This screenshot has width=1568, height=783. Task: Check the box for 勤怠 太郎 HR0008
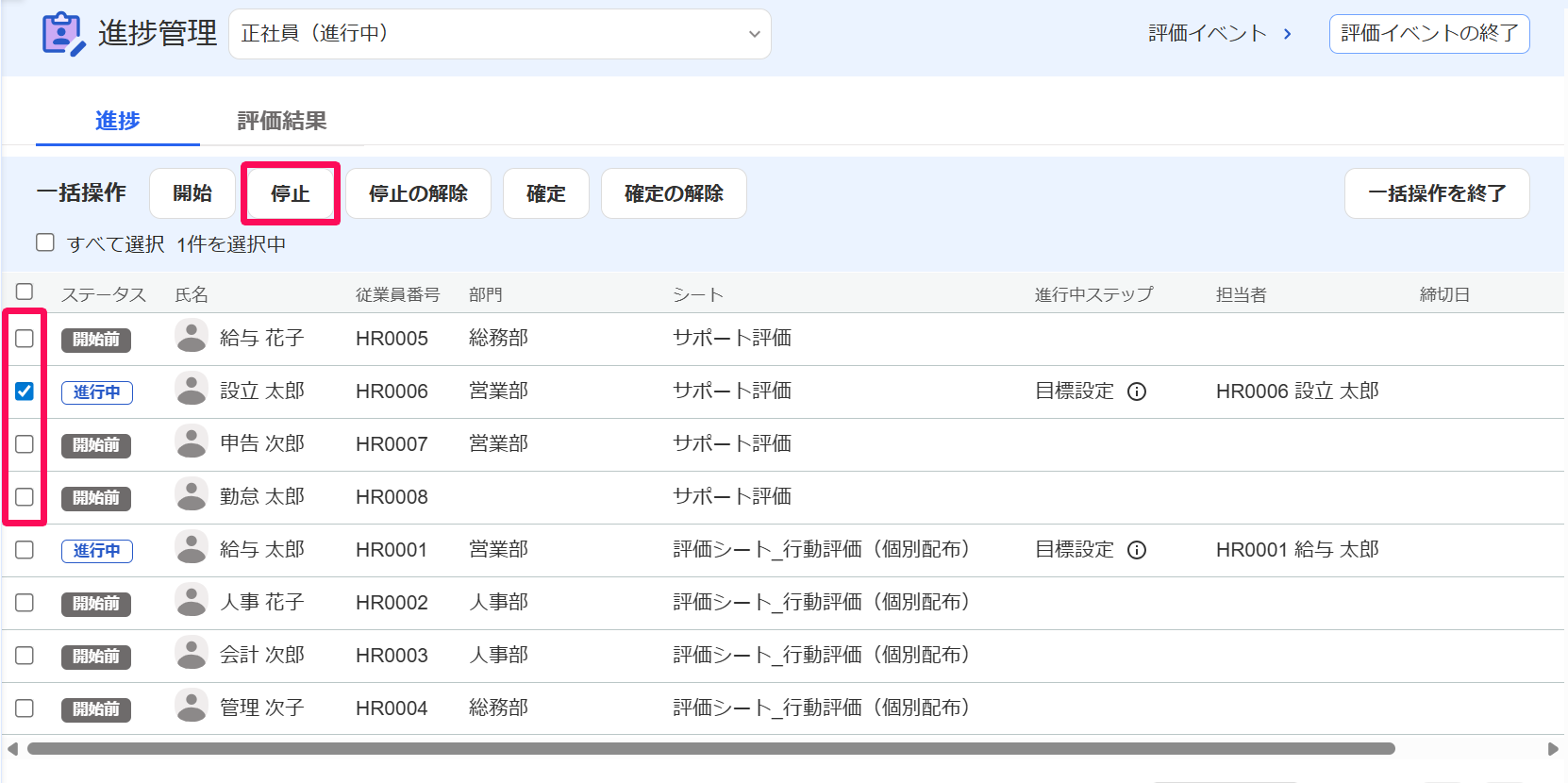(x=25, y=496)
